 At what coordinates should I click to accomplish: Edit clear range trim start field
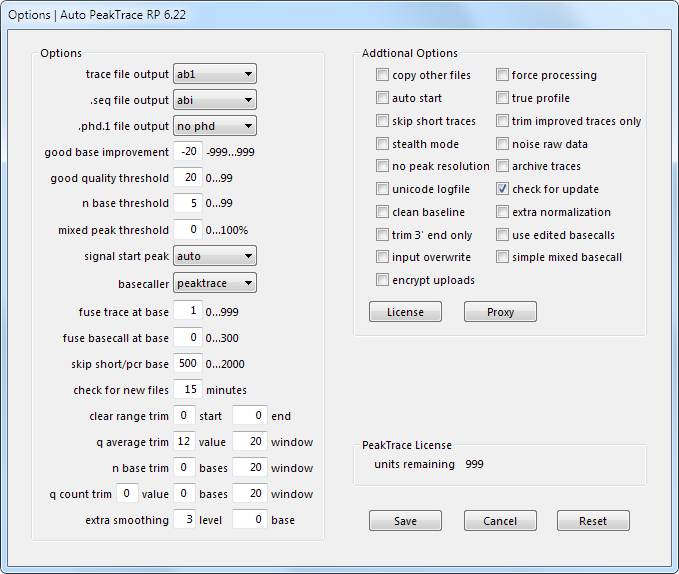(184, 415)
